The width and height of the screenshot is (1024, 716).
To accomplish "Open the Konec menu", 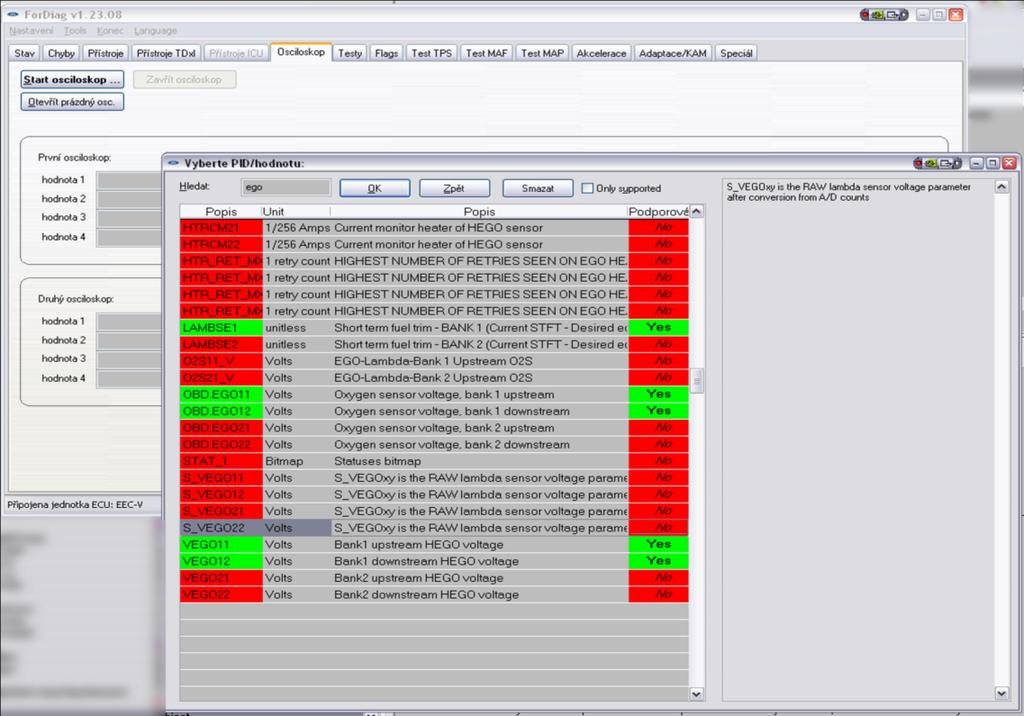I will coord(110,31).
